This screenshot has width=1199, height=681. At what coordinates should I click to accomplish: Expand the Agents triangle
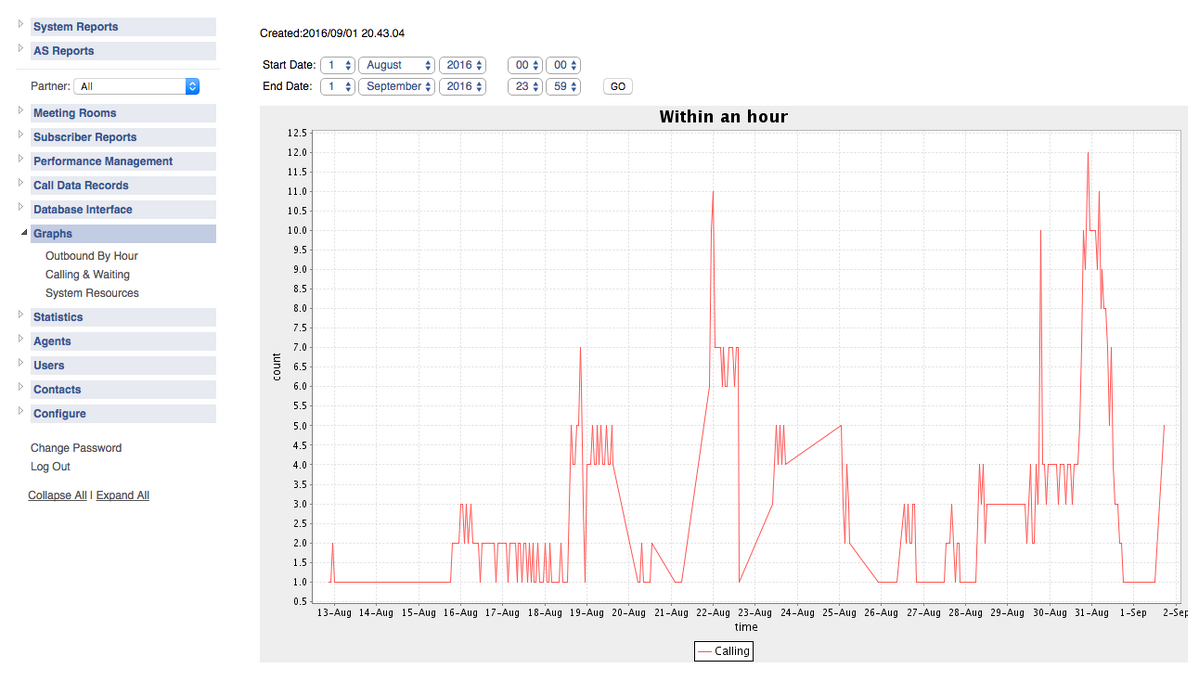click(21, 339)
